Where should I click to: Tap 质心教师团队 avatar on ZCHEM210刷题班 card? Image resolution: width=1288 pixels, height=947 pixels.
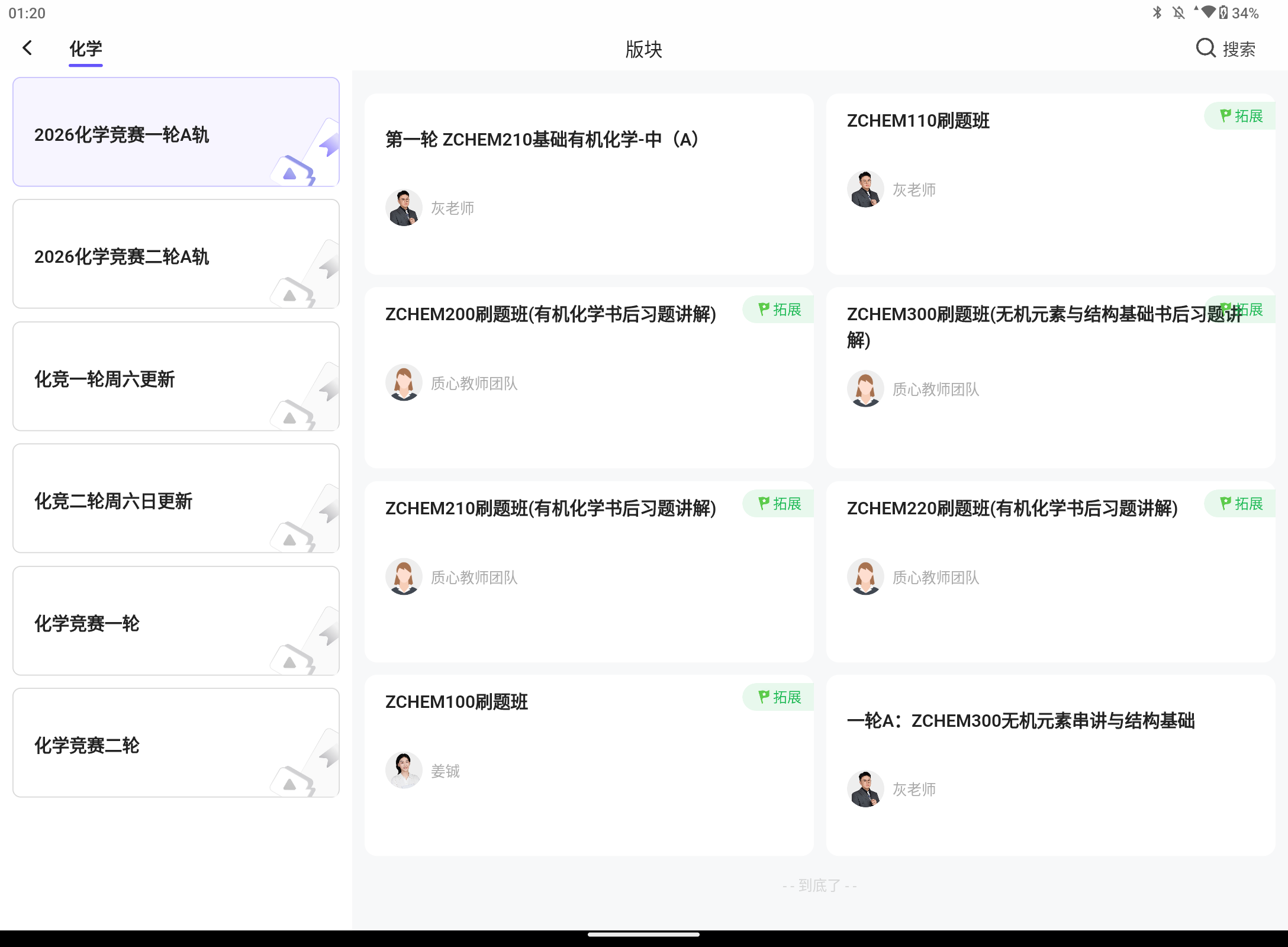coord(404,577)
